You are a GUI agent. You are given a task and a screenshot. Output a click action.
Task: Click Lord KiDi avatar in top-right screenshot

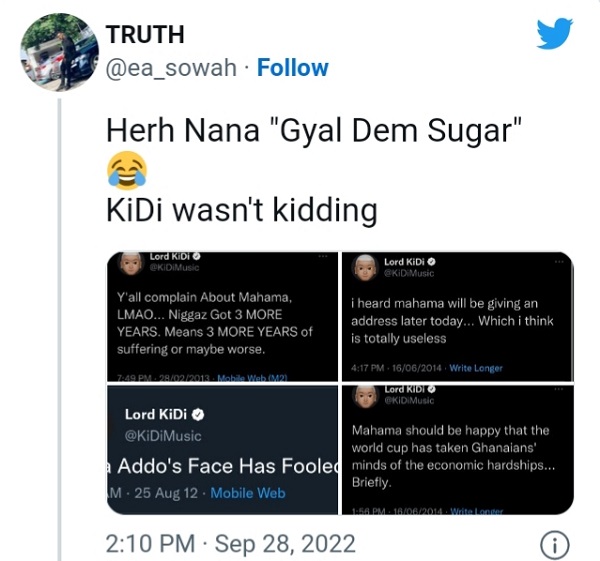click(365, 268)
